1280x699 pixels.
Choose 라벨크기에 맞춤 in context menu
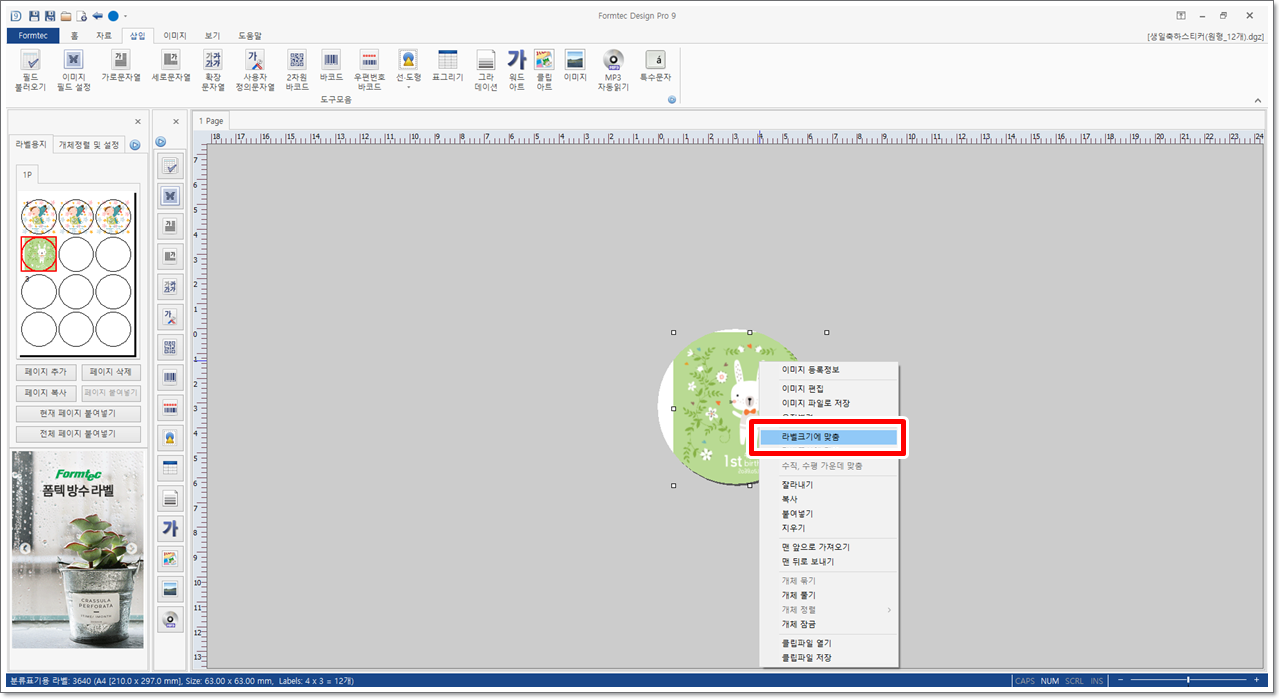tap(828, 437)
